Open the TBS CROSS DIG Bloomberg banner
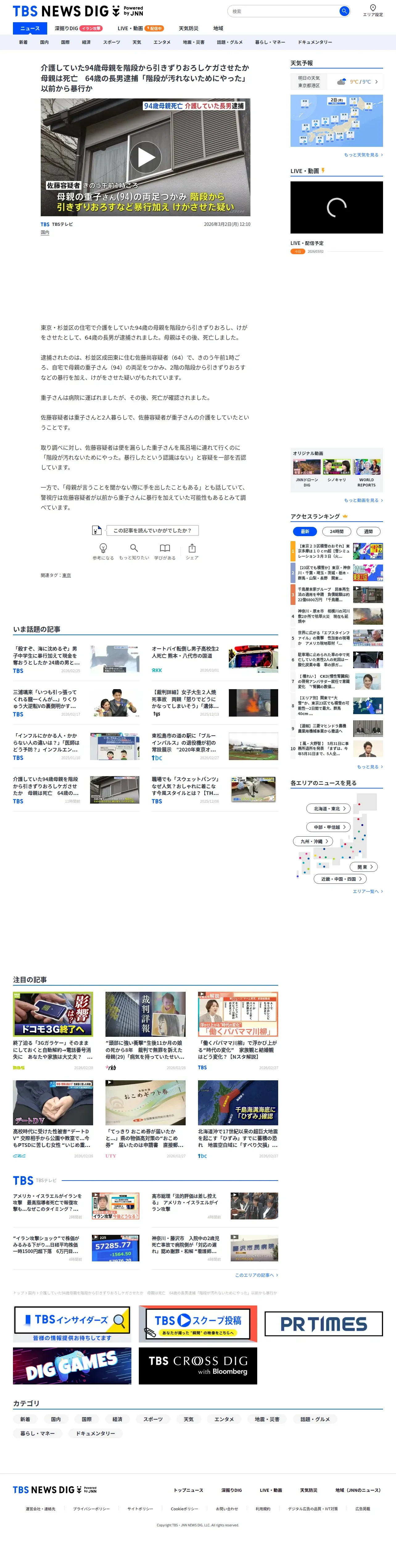Image resolution: width=396 pixels, height=1568 pixels. pyautogui.click(x=198, y=1366)
